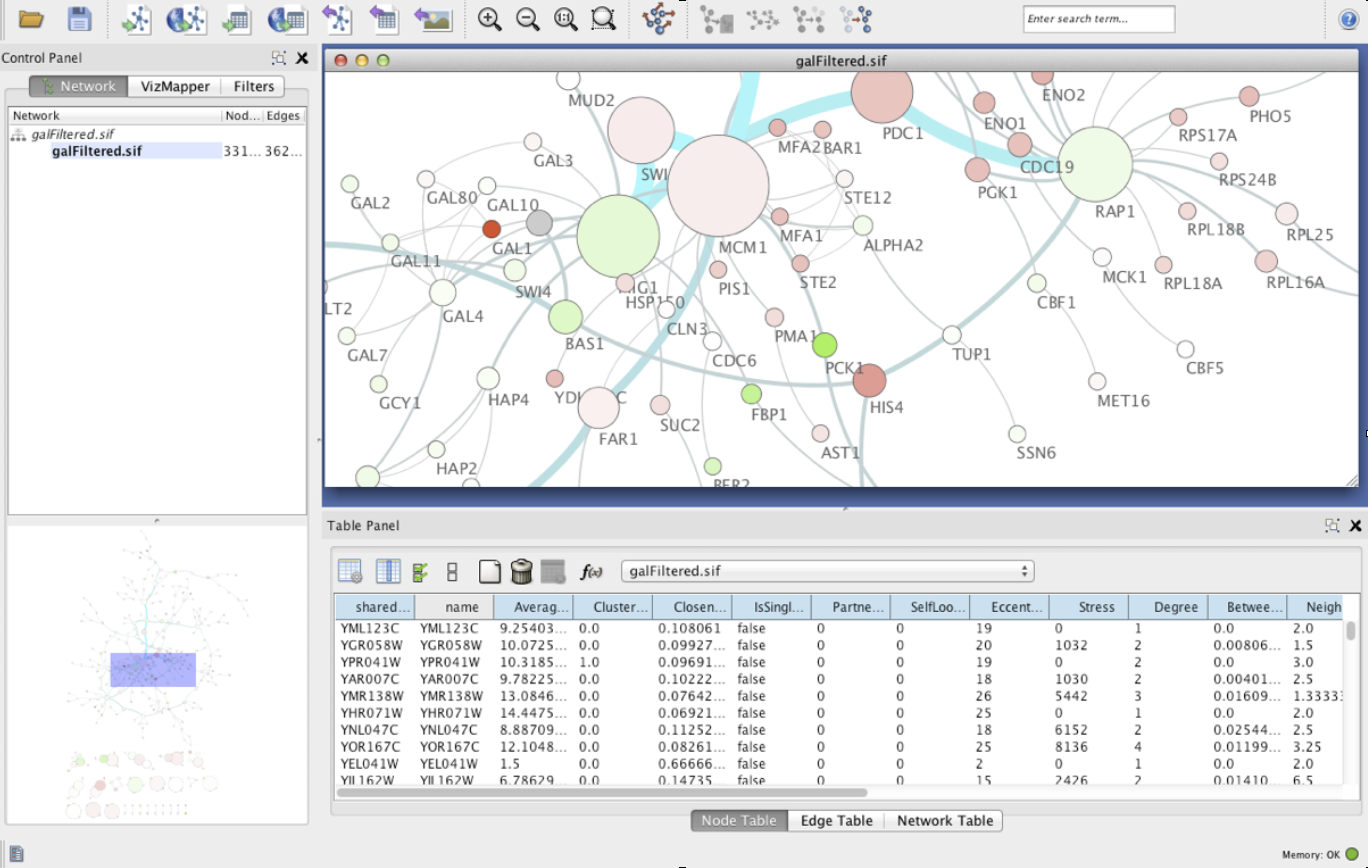The height and width of the screenshot is (868, 1368).
Task: Click the deselect all columns icon
Action: click(x=452, y=572)
